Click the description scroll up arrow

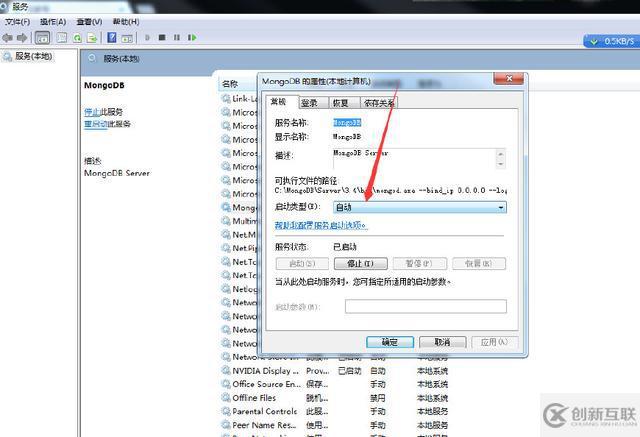point(500,154)
